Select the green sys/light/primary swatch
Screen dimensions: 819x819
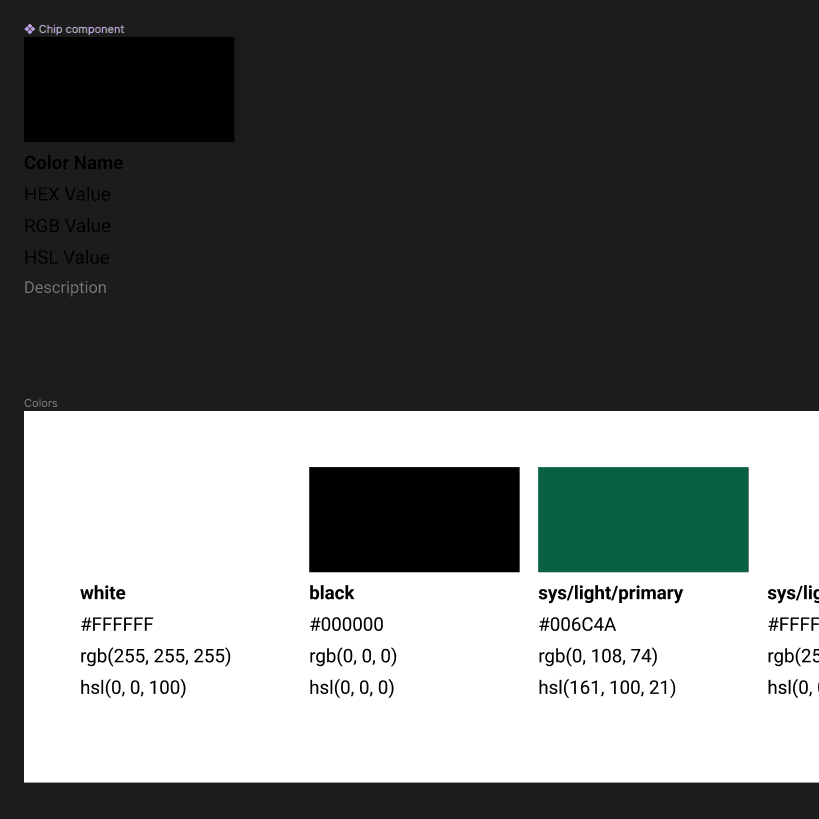point(643,519)
